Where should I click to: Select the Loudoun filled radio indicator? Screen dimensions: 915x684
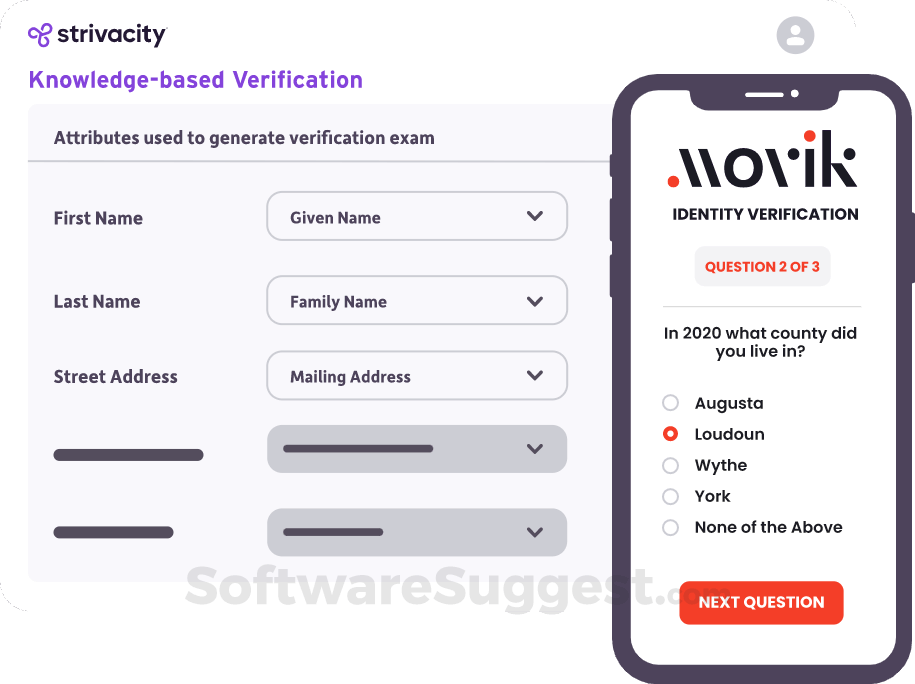[x=670, y=434]
